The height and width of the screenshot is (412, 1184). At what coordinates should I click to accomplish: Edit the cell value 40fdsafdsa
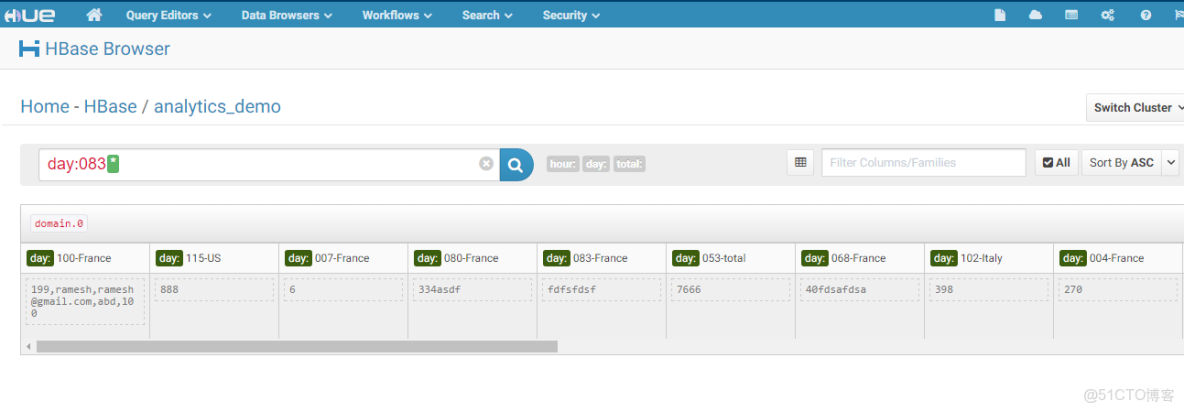coord(859,290)
